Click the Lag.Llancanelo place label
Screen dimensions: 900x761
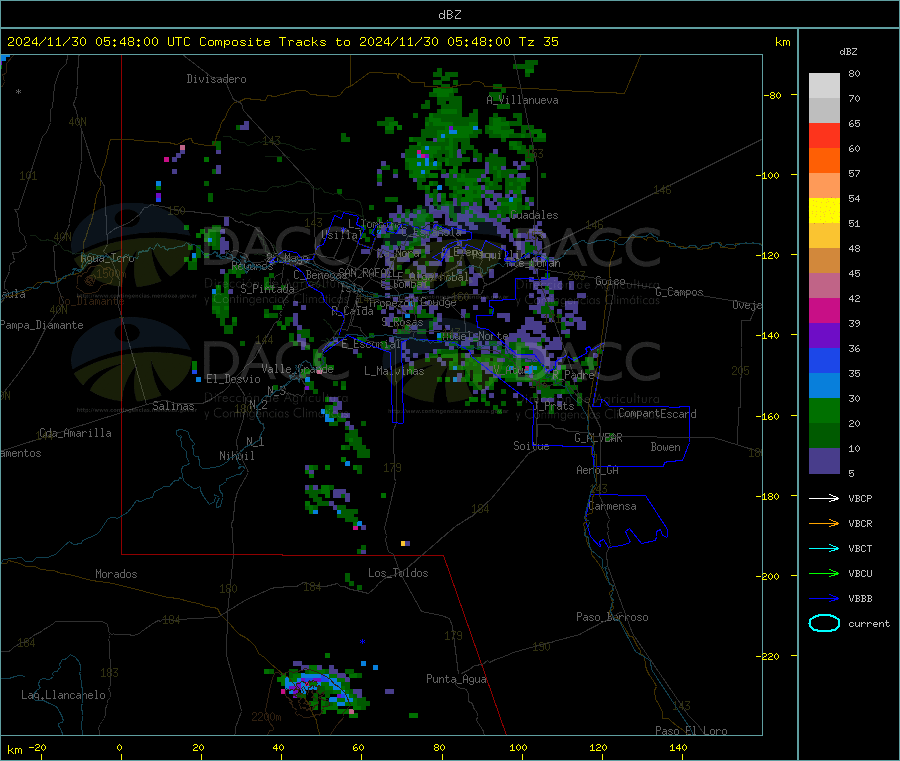pos(63,695)
